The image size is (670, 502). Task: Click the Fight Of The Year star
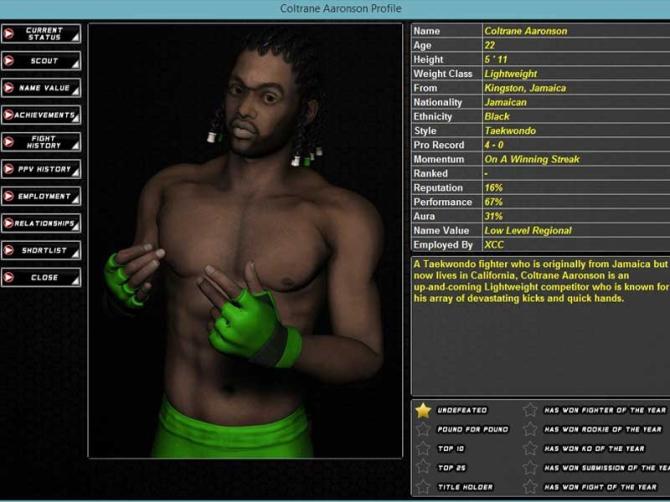pos(530,487)
